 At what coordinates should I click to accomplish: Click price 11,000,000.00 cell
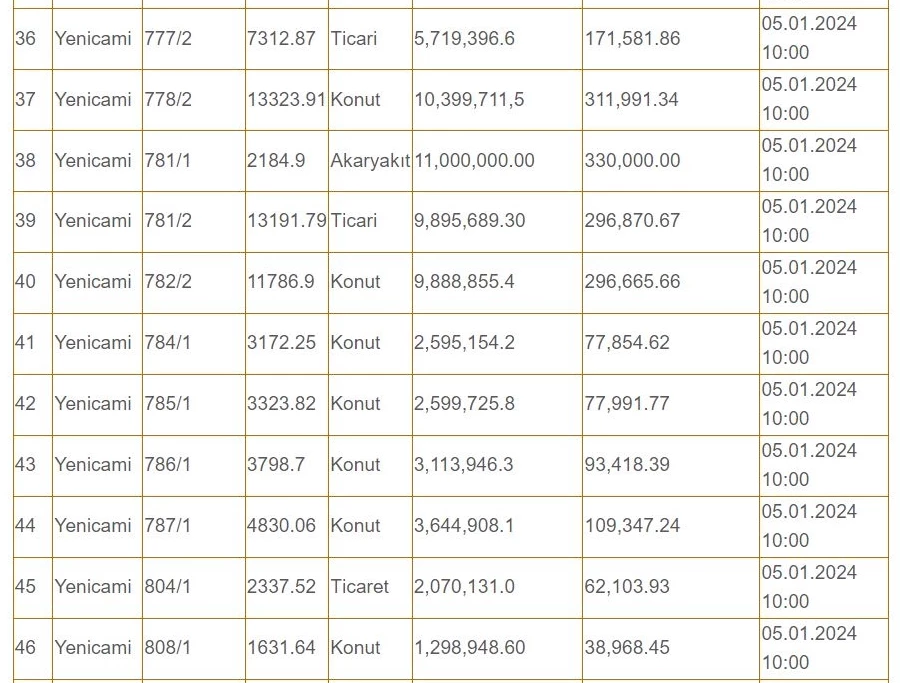[497, 161]
